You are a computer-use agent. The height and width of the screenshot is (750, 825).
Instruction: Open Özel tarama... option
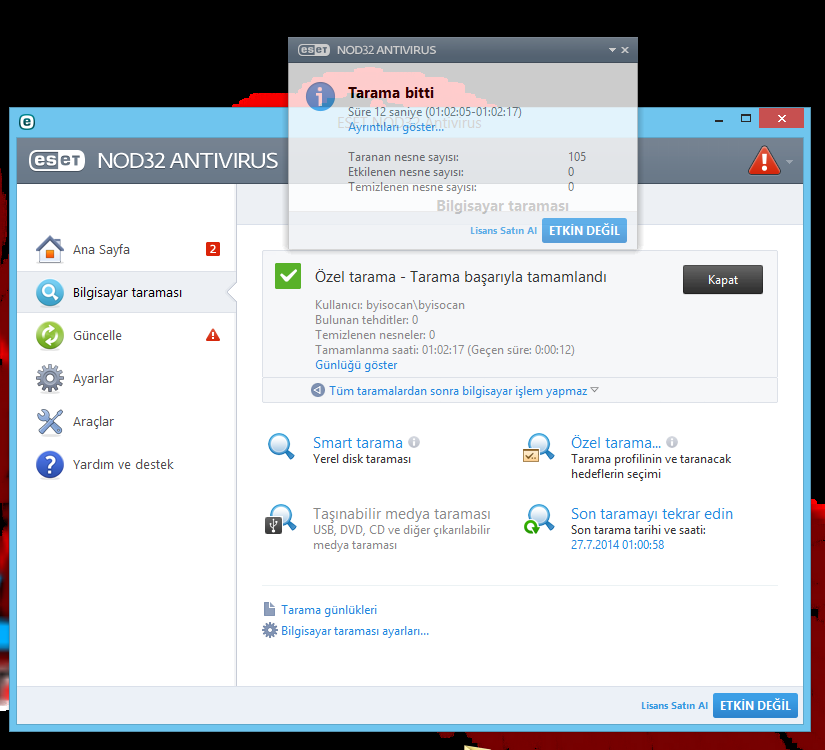pos(616,443)
